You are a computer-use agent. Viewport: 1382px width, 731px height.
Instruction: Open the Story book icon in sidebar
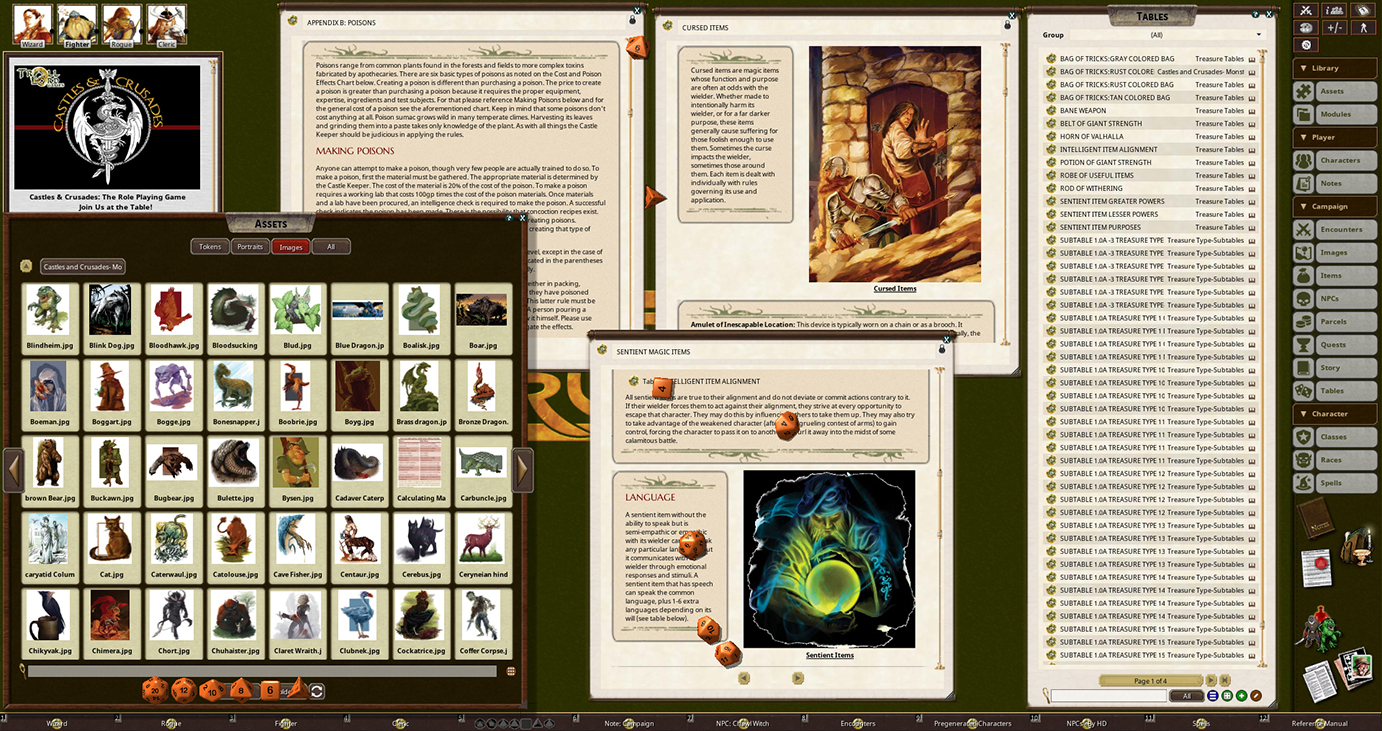[1303, 367]
